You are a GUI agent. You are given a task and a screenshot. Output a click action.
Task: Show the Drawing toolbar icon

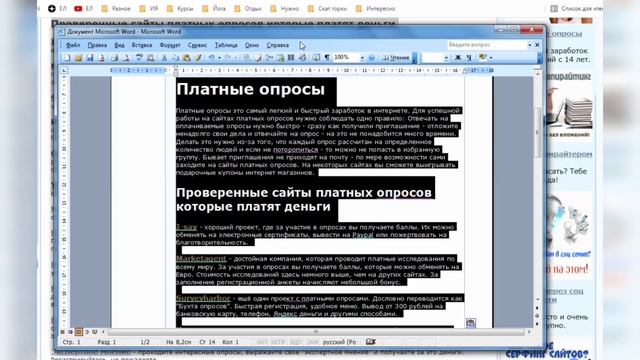click(303, 58)
